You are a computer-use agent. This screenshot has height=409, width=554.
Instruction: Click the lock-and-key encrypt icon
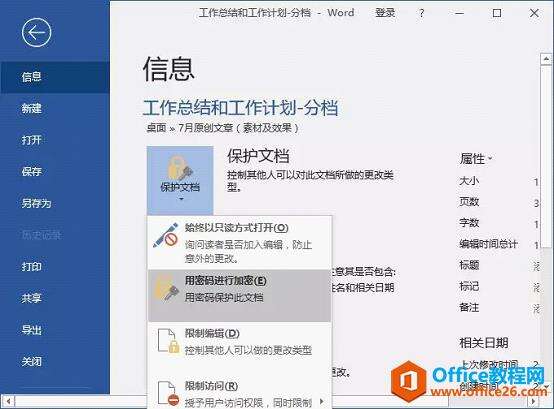[x=167, y=288]
